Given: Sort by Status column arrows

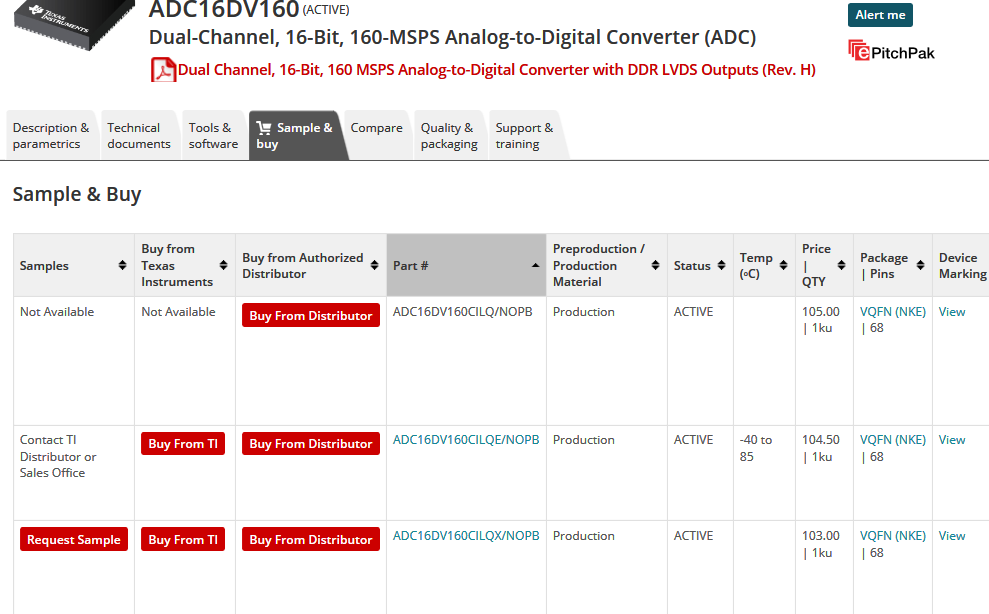Looking at the screenshot, I should [722, 266].
